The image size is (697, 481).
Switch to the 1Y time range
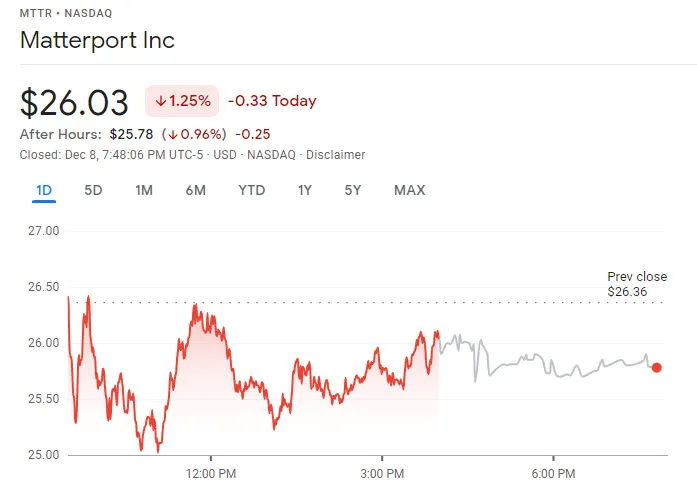click(305, 190)
